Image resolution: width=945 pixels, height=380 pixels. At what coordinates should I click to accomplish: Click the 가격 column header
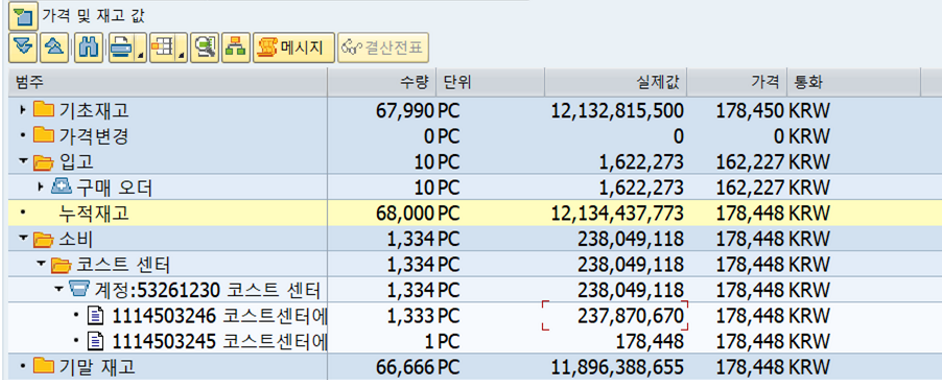click(x=737, y=83)
